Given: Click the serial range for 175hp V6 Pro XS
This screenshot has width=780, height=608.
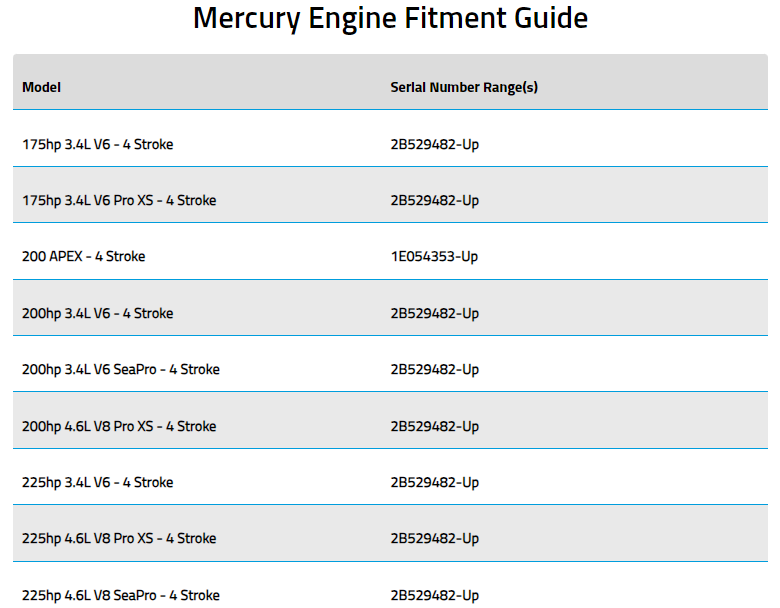Looking at the screenshot, I should 434,200.
